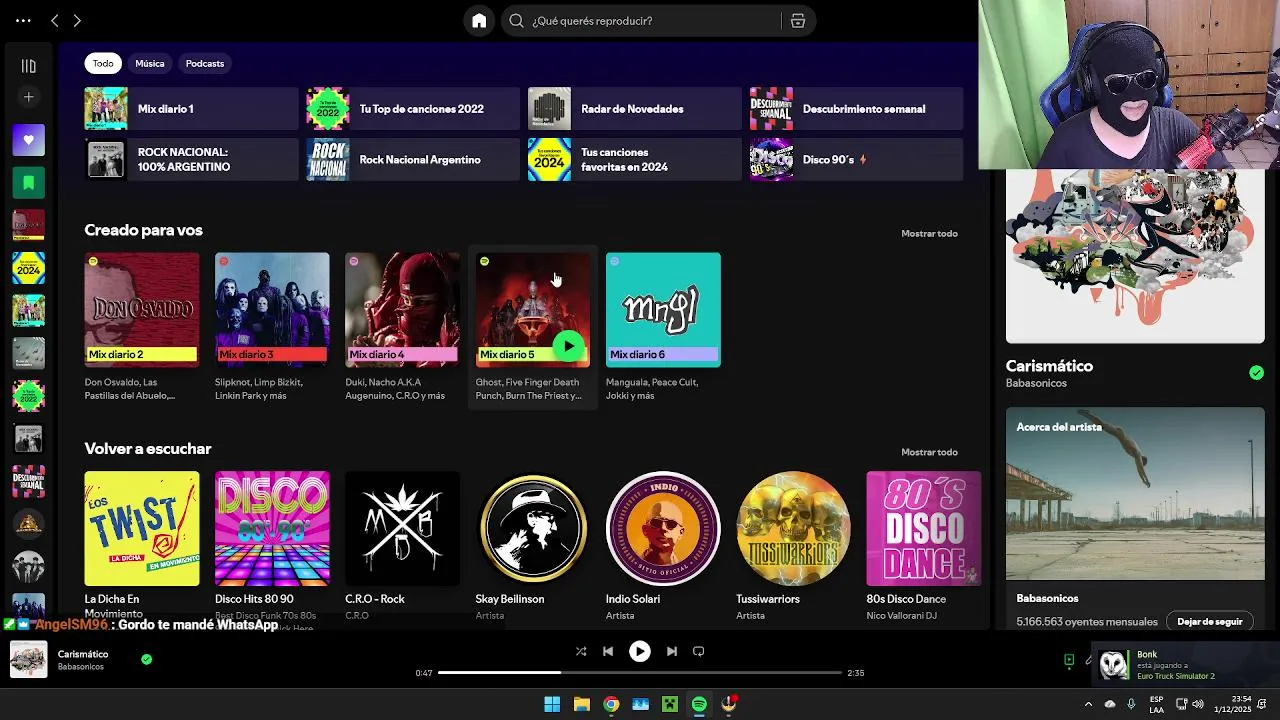Image resolution: width=1280 pixels, height=720 pixels.
Task: Open Skay Beilinson artist card
Action: click(533, 545)
